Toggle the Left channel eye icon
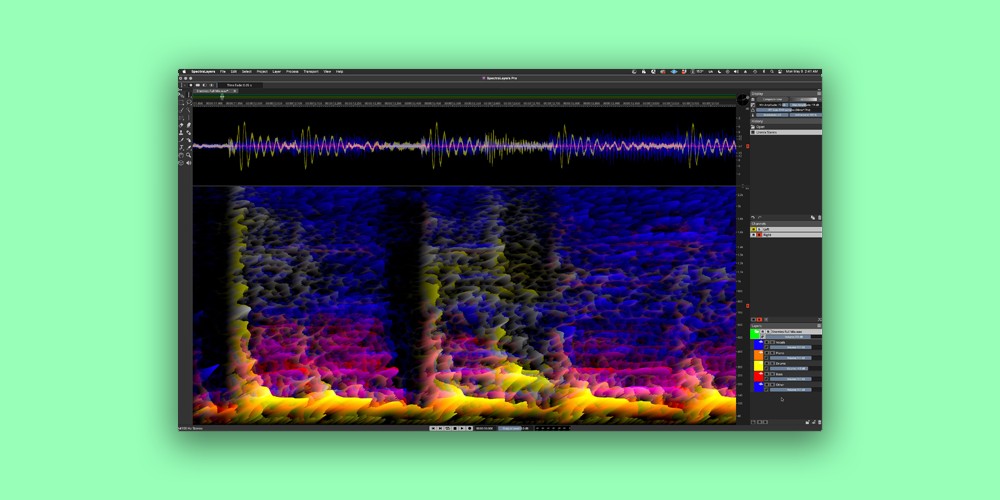Image resolution: width=1000 pixels, height=500 pixels. click(753, 229)
